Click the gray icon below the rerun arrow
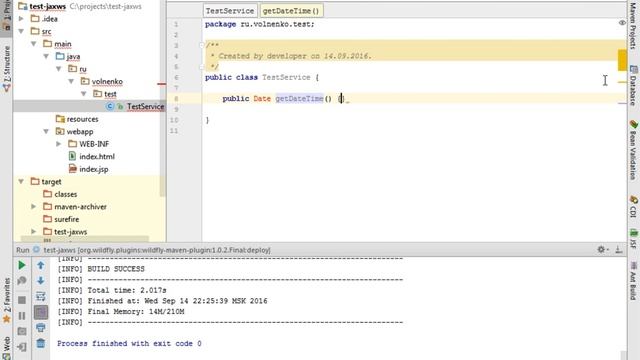Viewport: 640px width, 360px height. click(22, 281)
